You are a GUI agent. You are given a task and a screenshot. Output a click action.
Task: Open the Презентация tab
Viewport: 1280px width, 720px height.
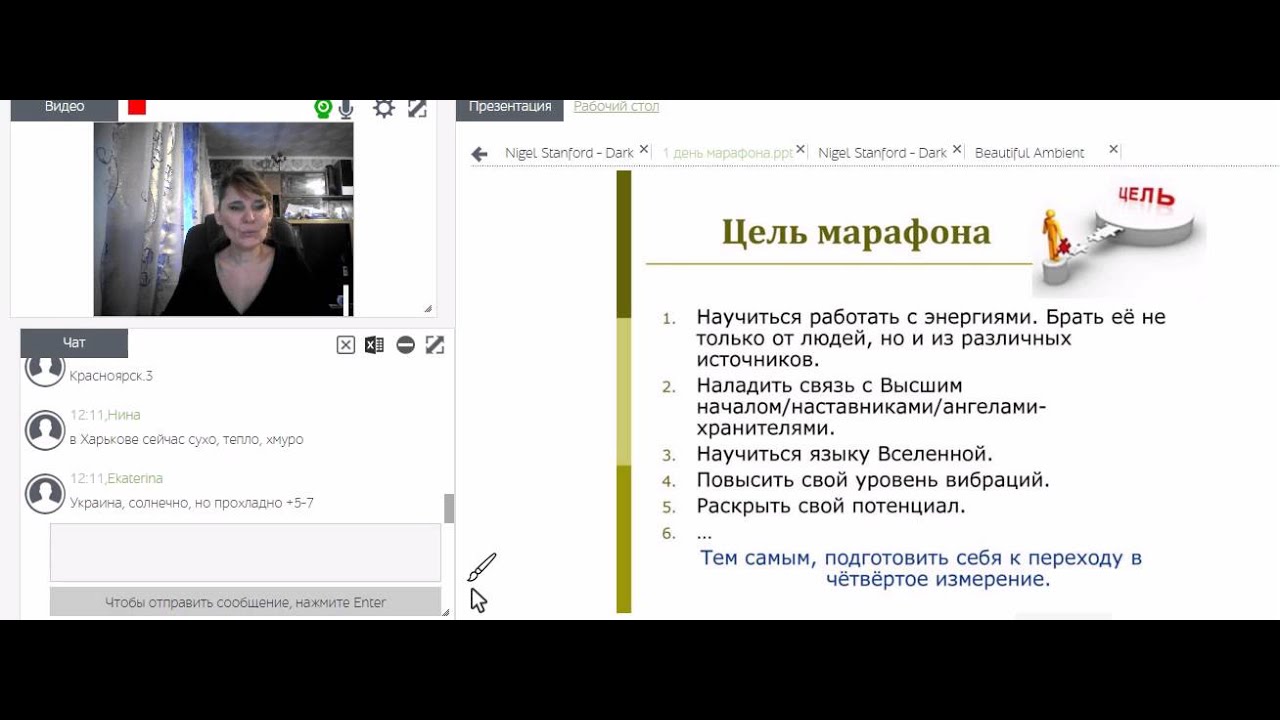(x=510, y=108)
